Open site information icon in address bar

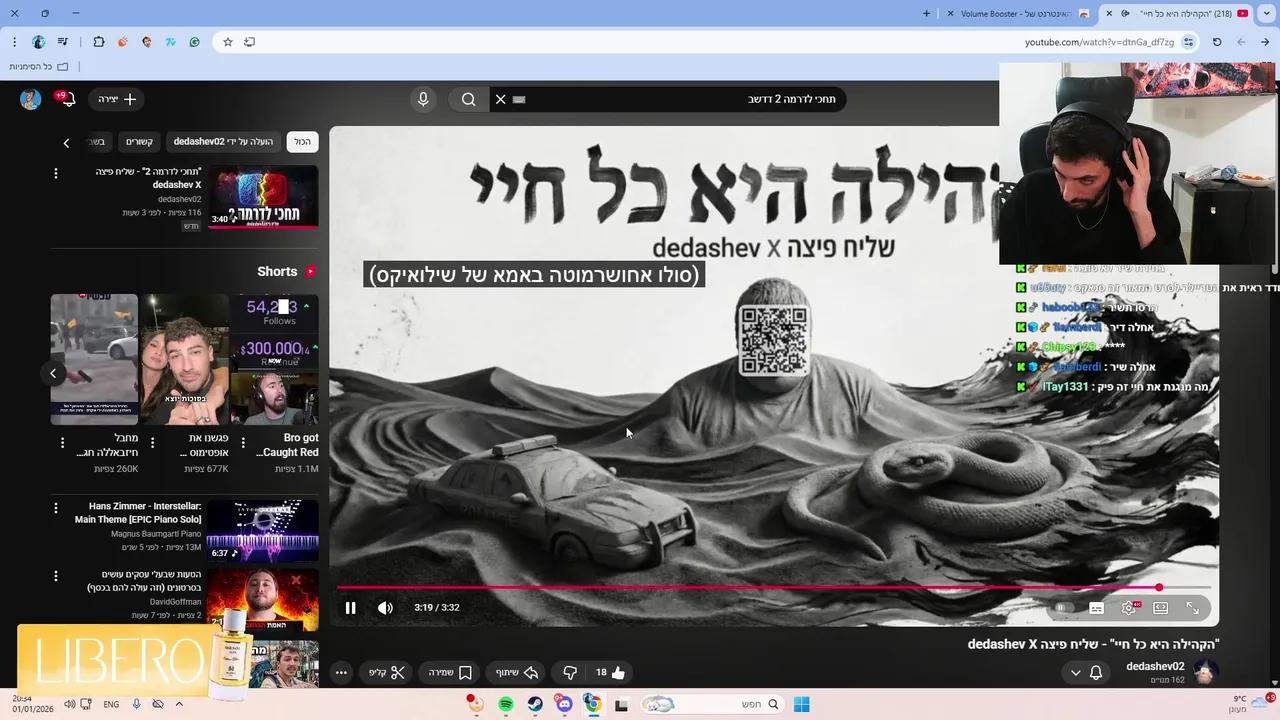click(x=1188, y=42)
